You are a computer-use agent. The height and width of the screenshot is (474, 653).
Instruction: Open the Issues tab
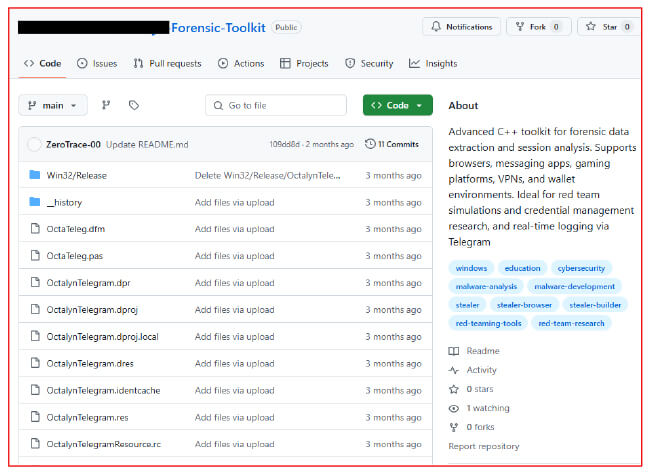click(97, 63)
